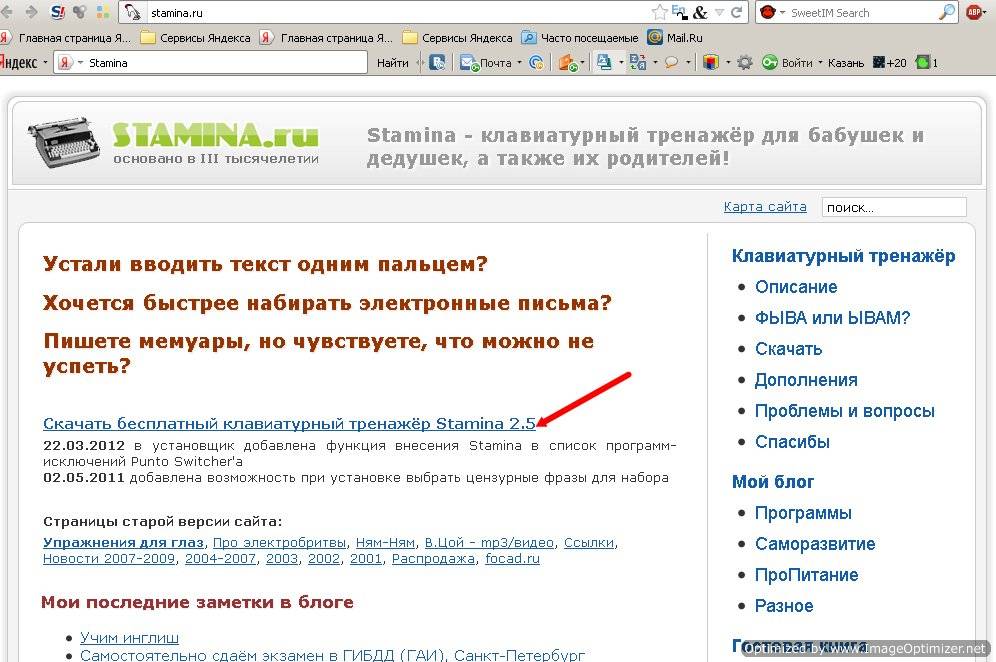Click the site identity icon in address bar
The image size is (996, 662).
(x=132, y=12)
